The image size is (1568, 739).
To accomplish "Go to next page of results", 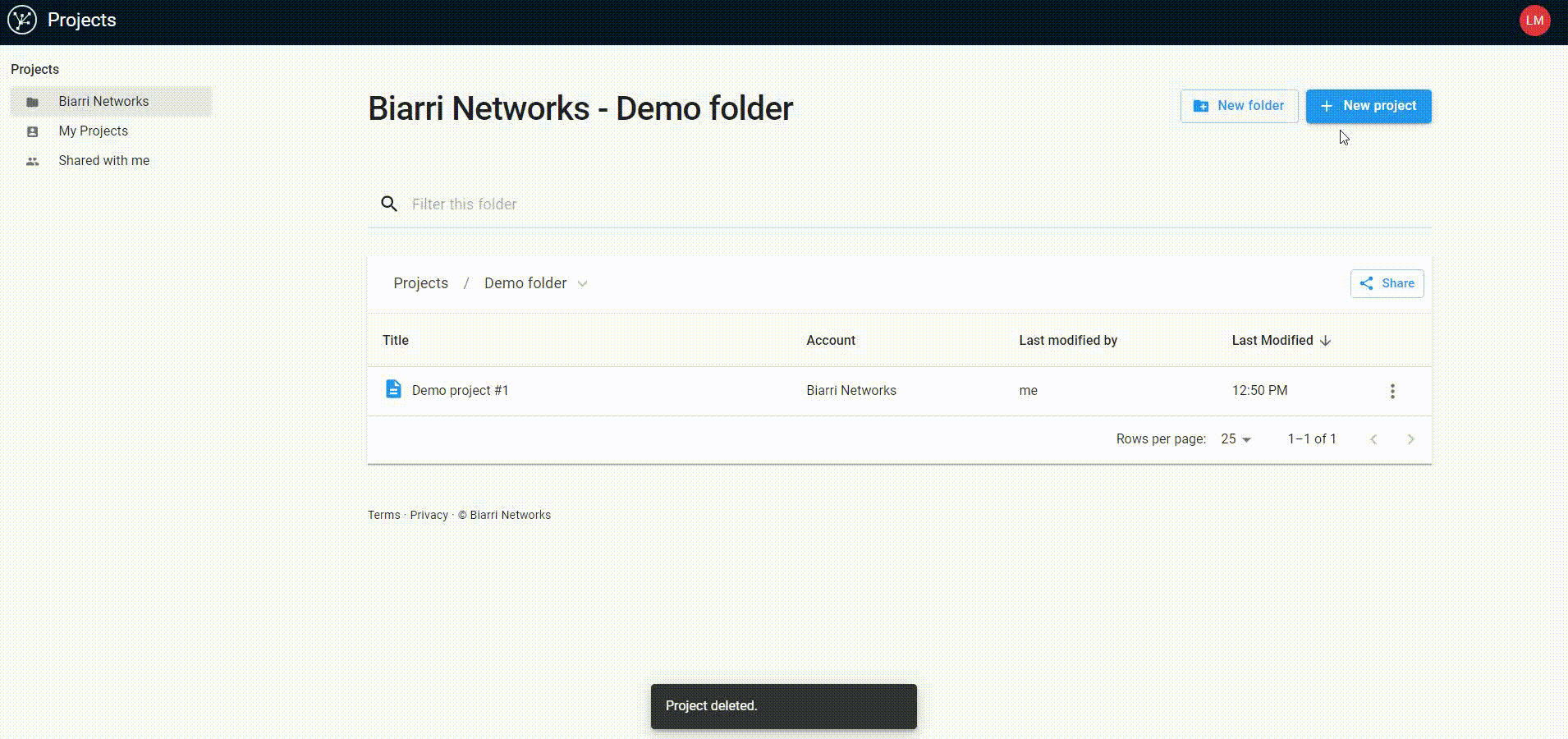I will click(x=1410, y=439).
